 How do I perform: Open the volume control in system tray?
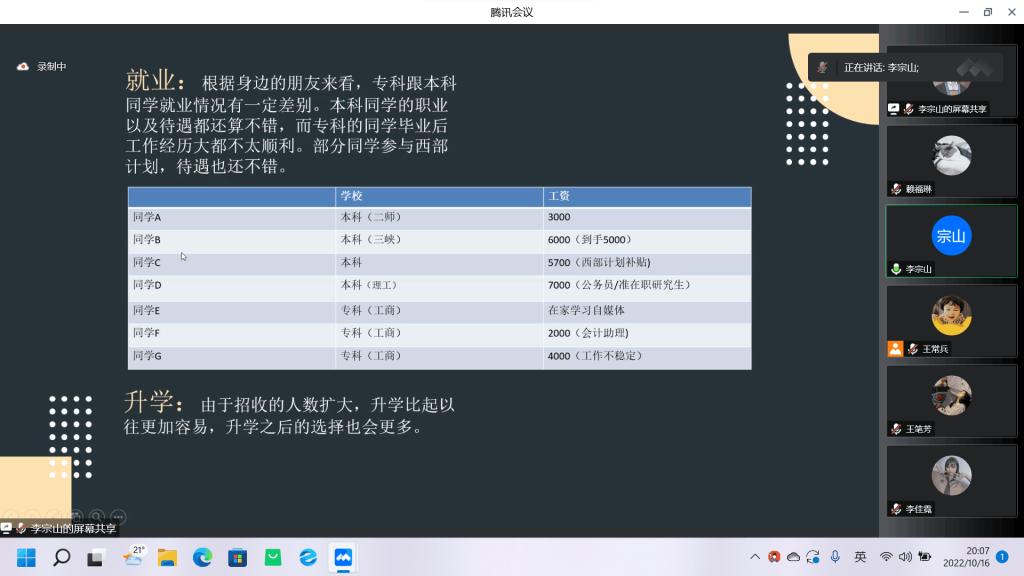905,557
